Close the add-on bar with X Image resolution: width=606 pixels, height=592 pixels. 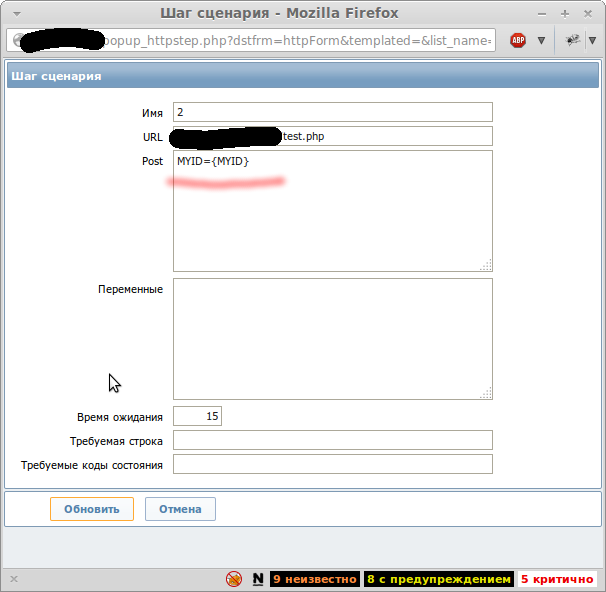[14, 579]
